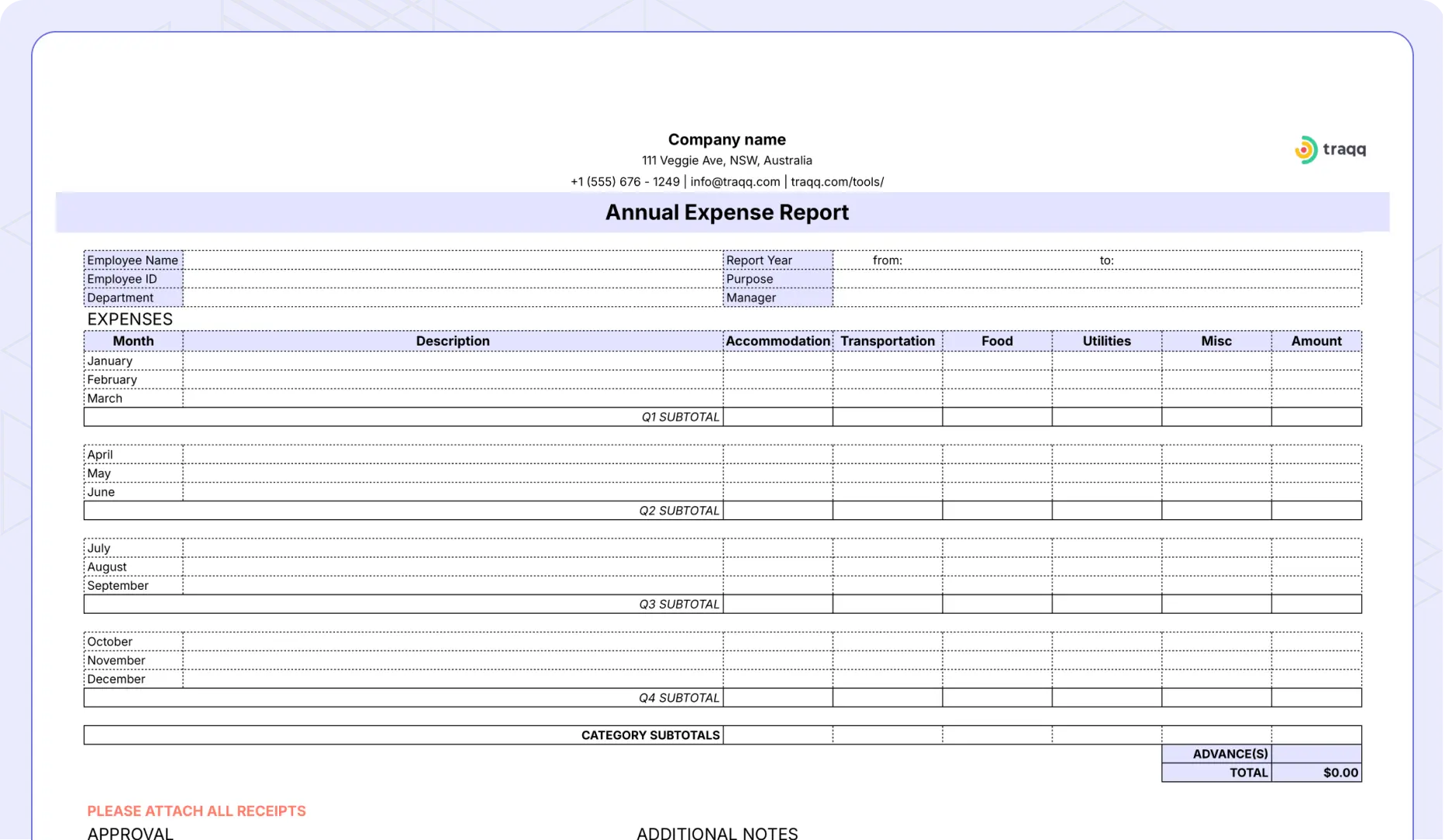Select the EXPENSES section heading

129,319
